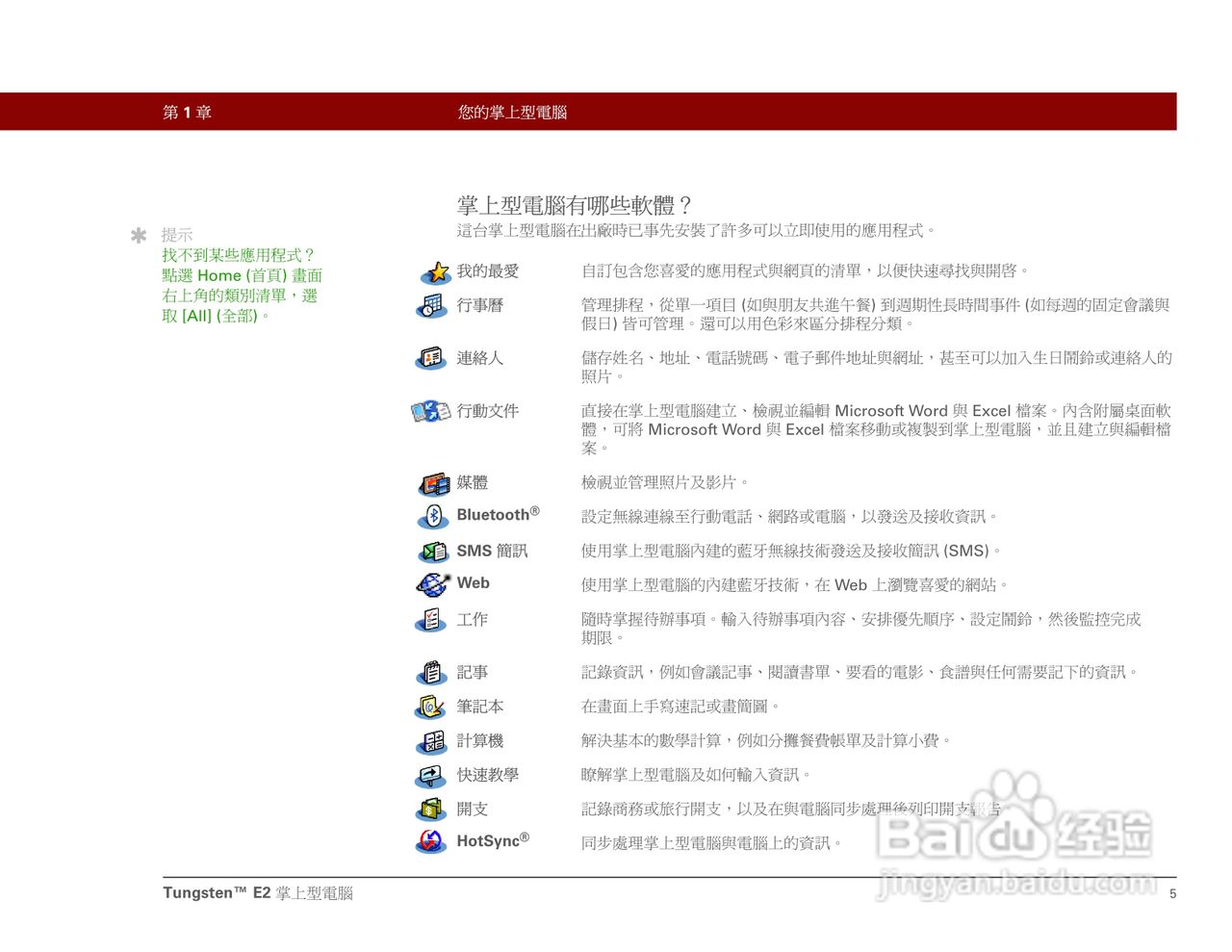Click the 快速教學 label

click(x=487, y=775)
